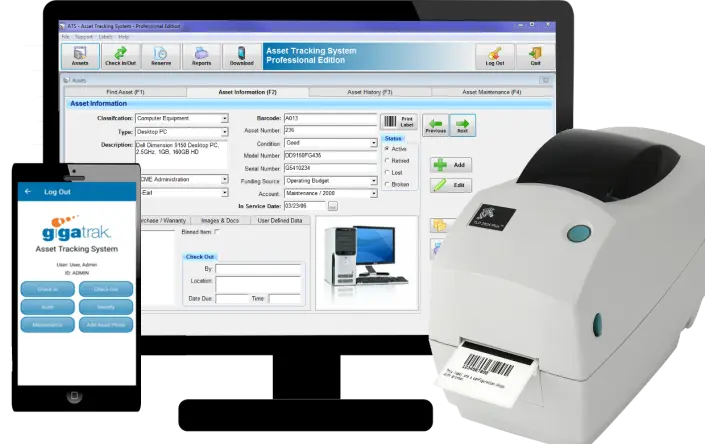Expand the Condition dropdown

[373, 143]
